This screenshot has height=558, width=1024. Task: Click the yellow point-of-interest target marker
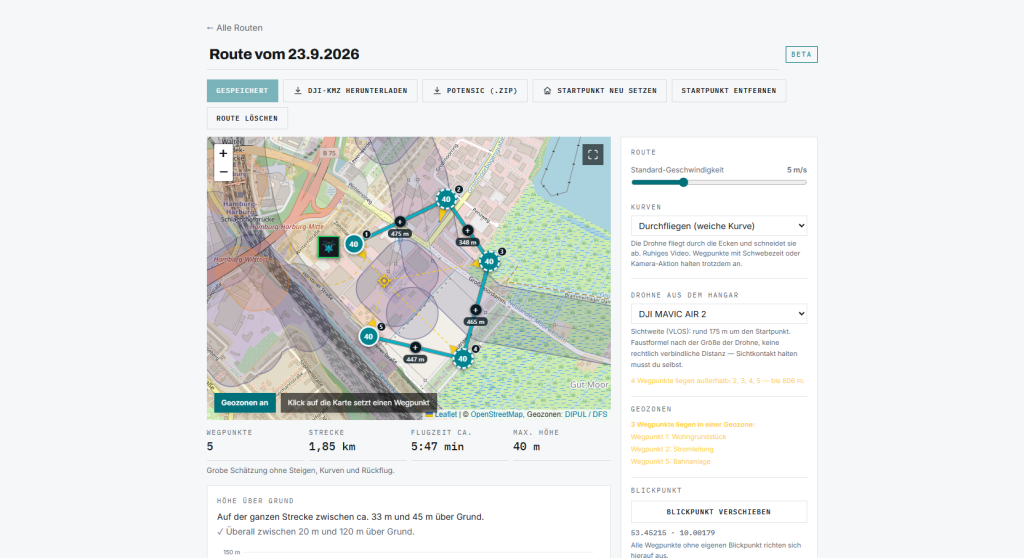click(x=384, y=281)
